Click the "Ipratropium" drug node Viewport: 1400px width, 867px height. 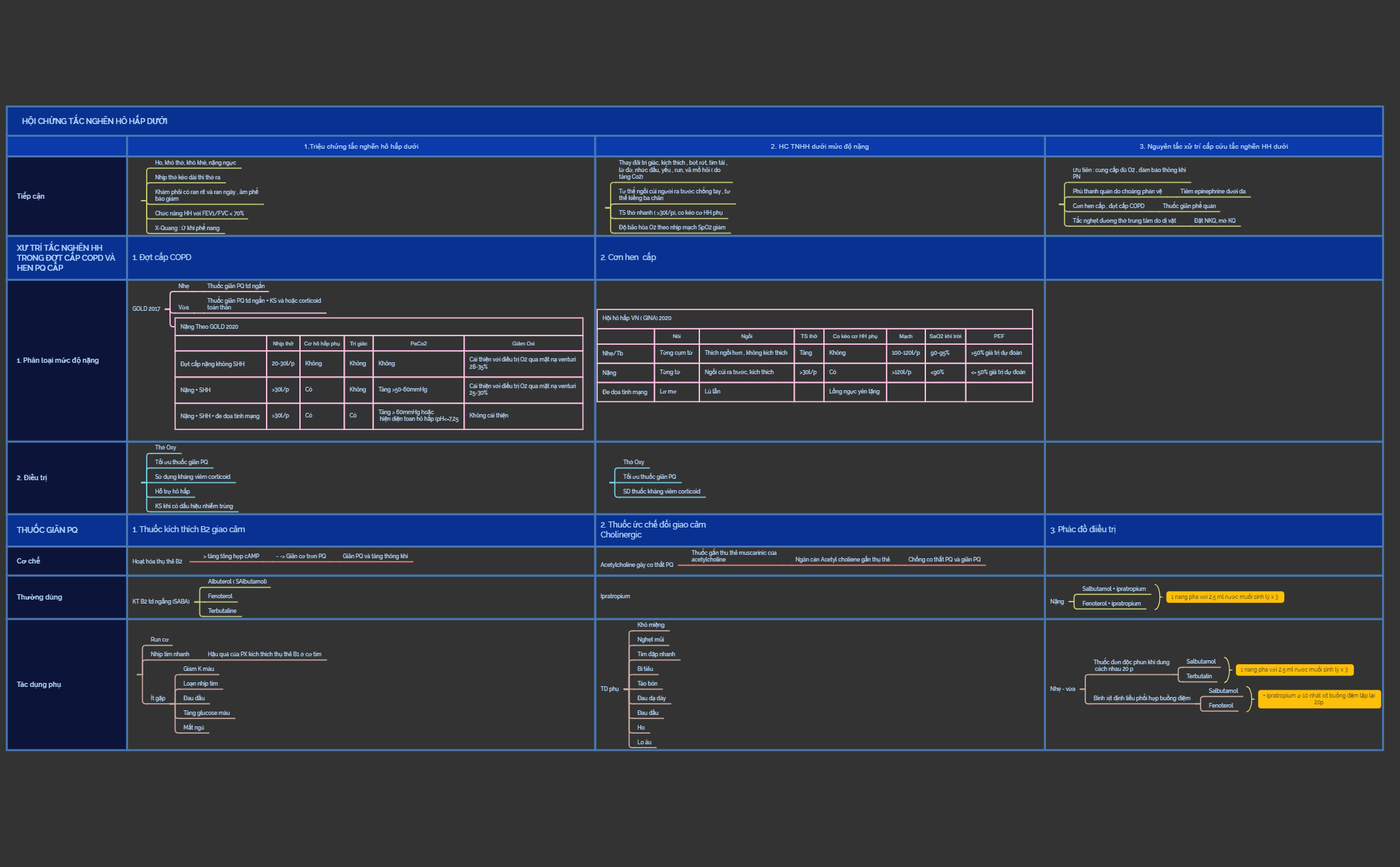tap(615, 597)
